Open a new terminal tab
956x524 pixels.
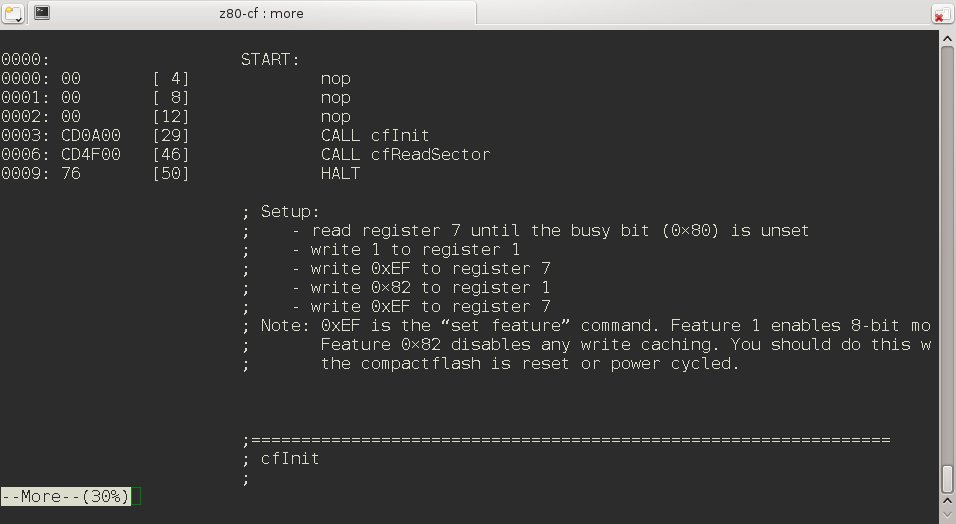pos(13,13)
